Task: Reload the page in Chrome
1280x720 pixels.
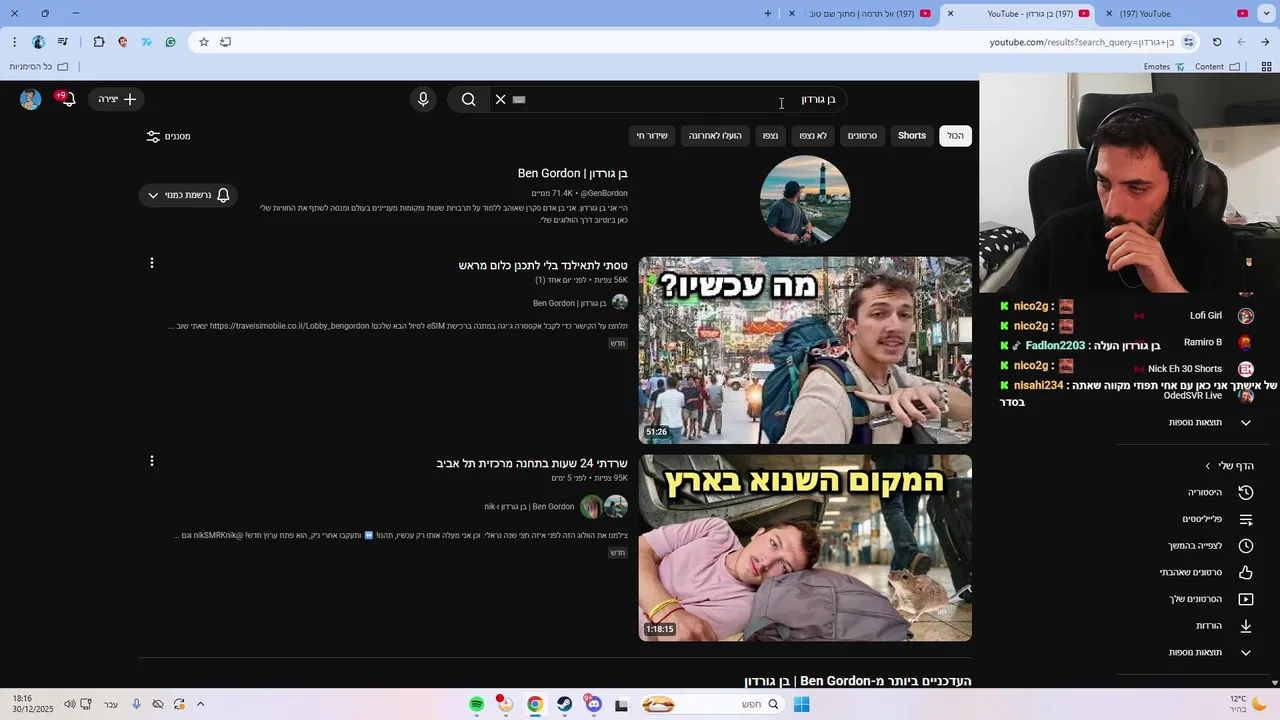Action: click(1217, 42)
